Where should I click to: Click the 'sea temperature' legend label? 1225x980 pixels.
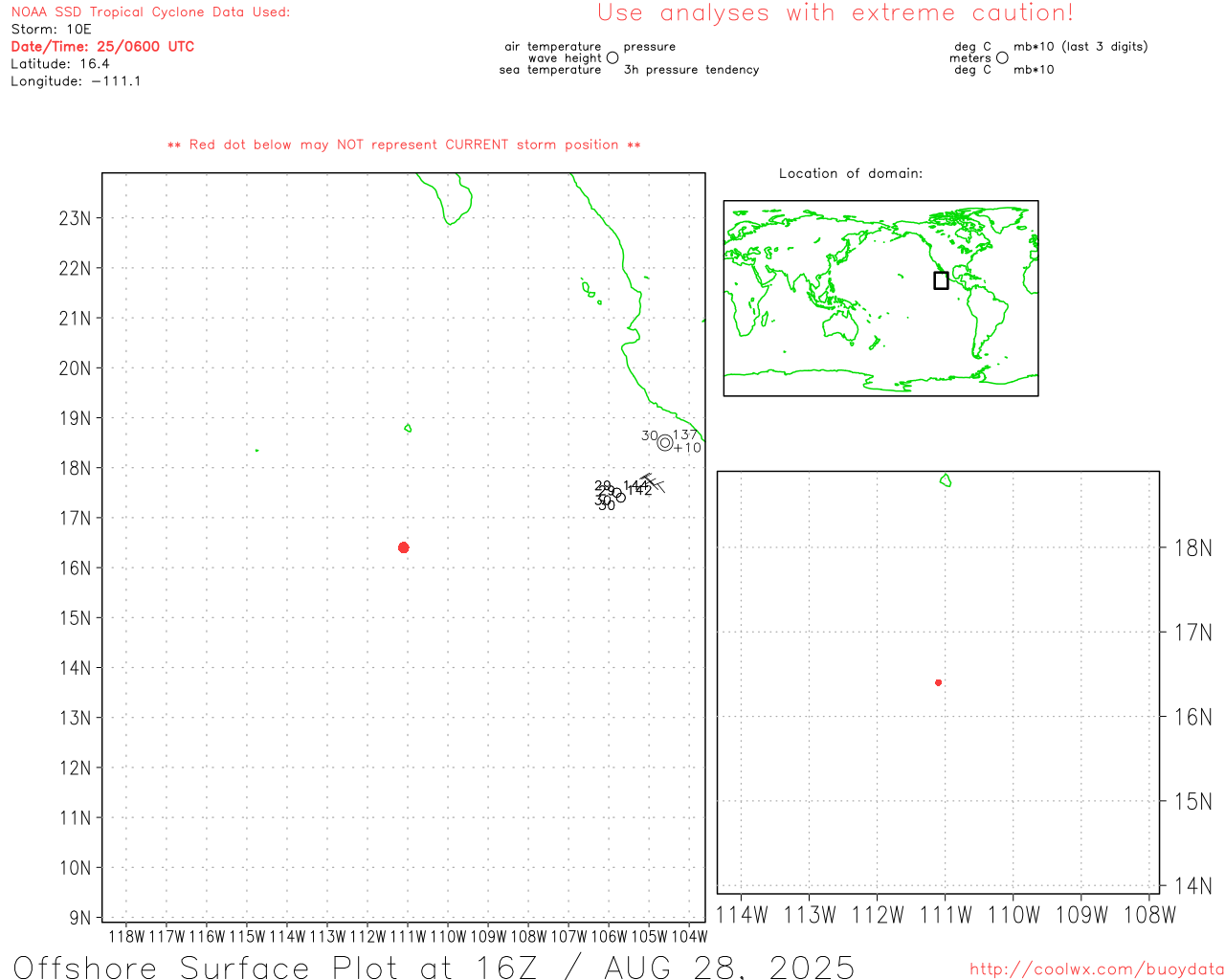(x=550, y=70)
